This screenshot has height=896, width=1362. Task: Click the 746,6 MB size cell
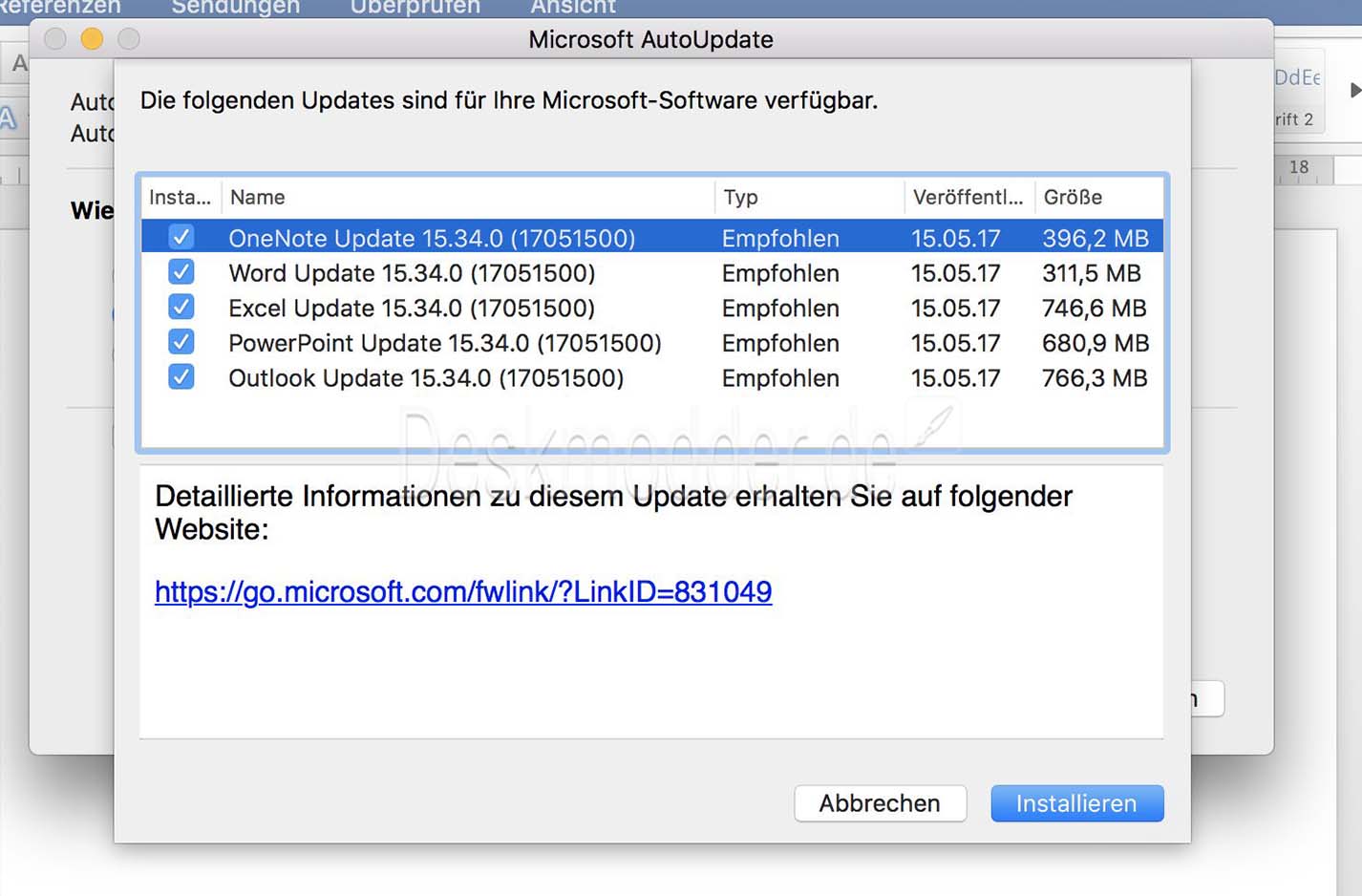point(1095,308)
